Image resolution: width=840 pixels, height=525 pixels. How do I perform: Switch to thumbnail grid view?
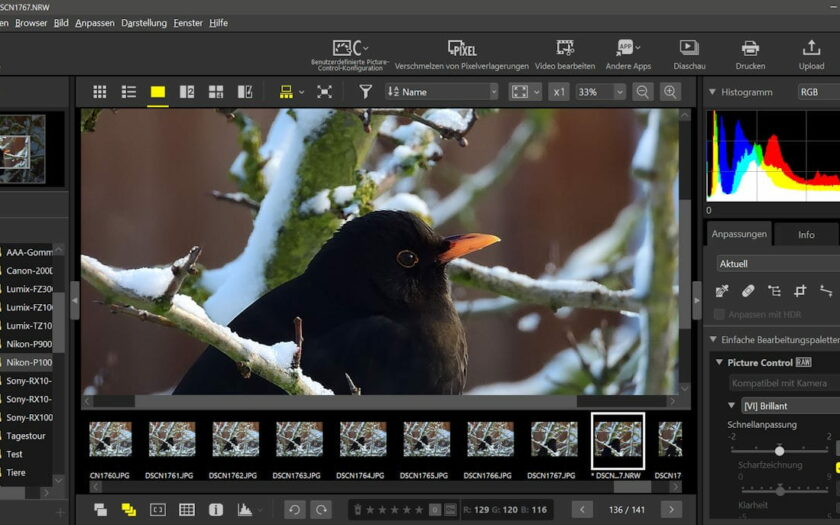pyautogui.click(x=100, y=92)
